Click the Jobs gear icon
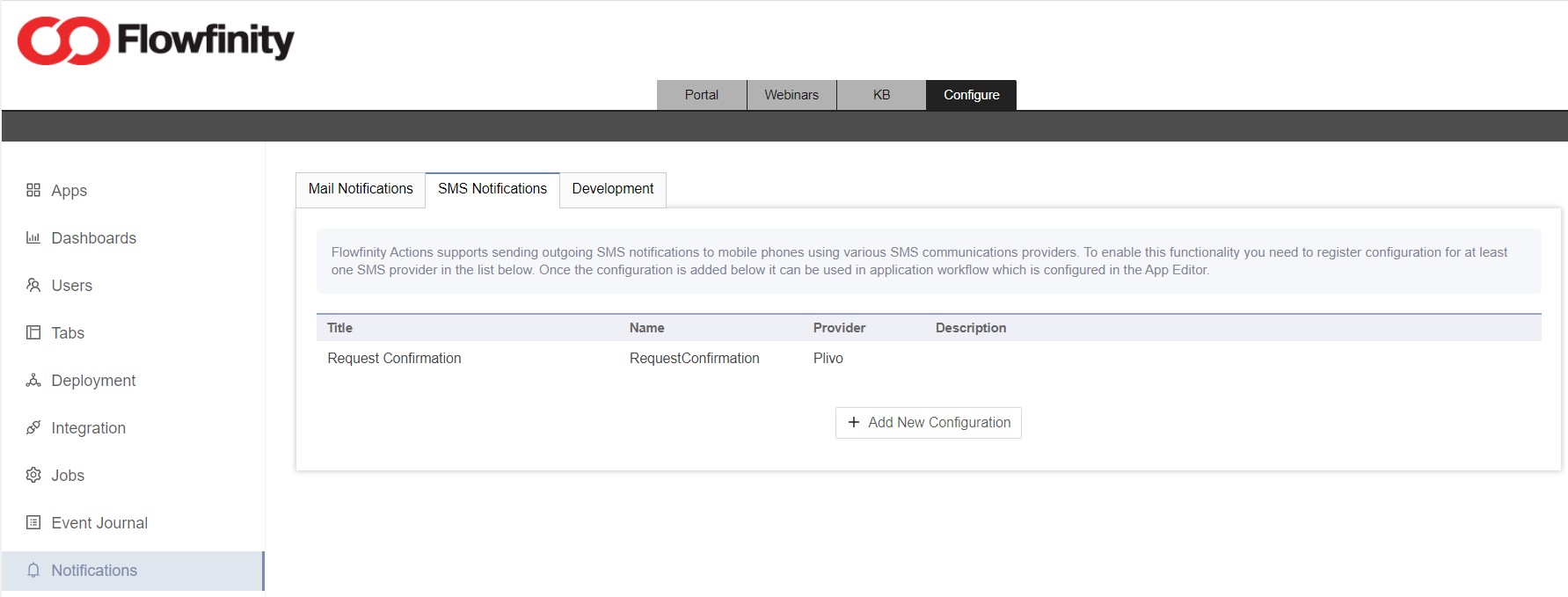 click(33, 475)
